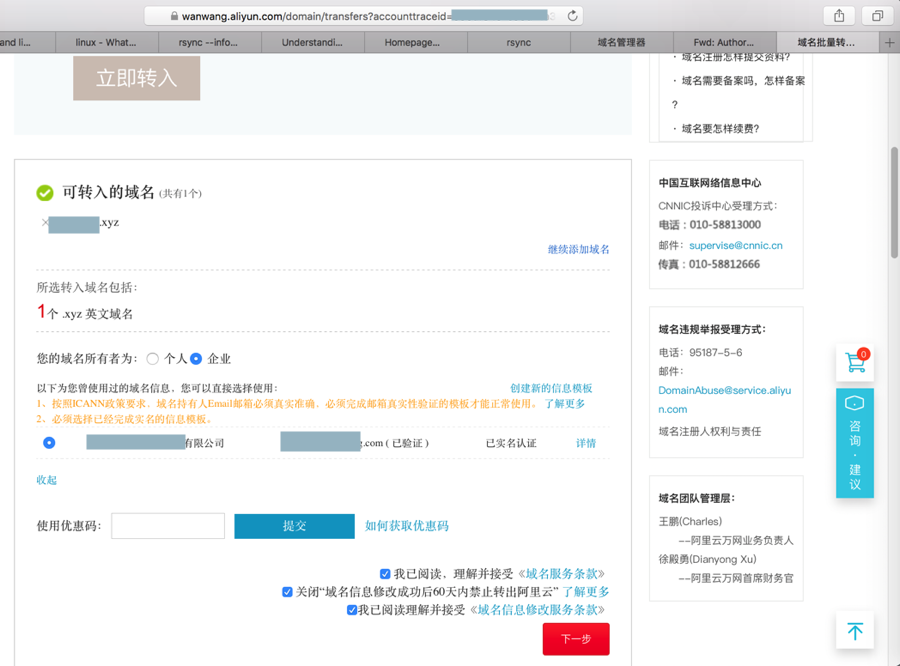Open the 域名注册人权利与责任 link
Image resolution: width=900 pixels, height=666 pixels.
[709, 431]
